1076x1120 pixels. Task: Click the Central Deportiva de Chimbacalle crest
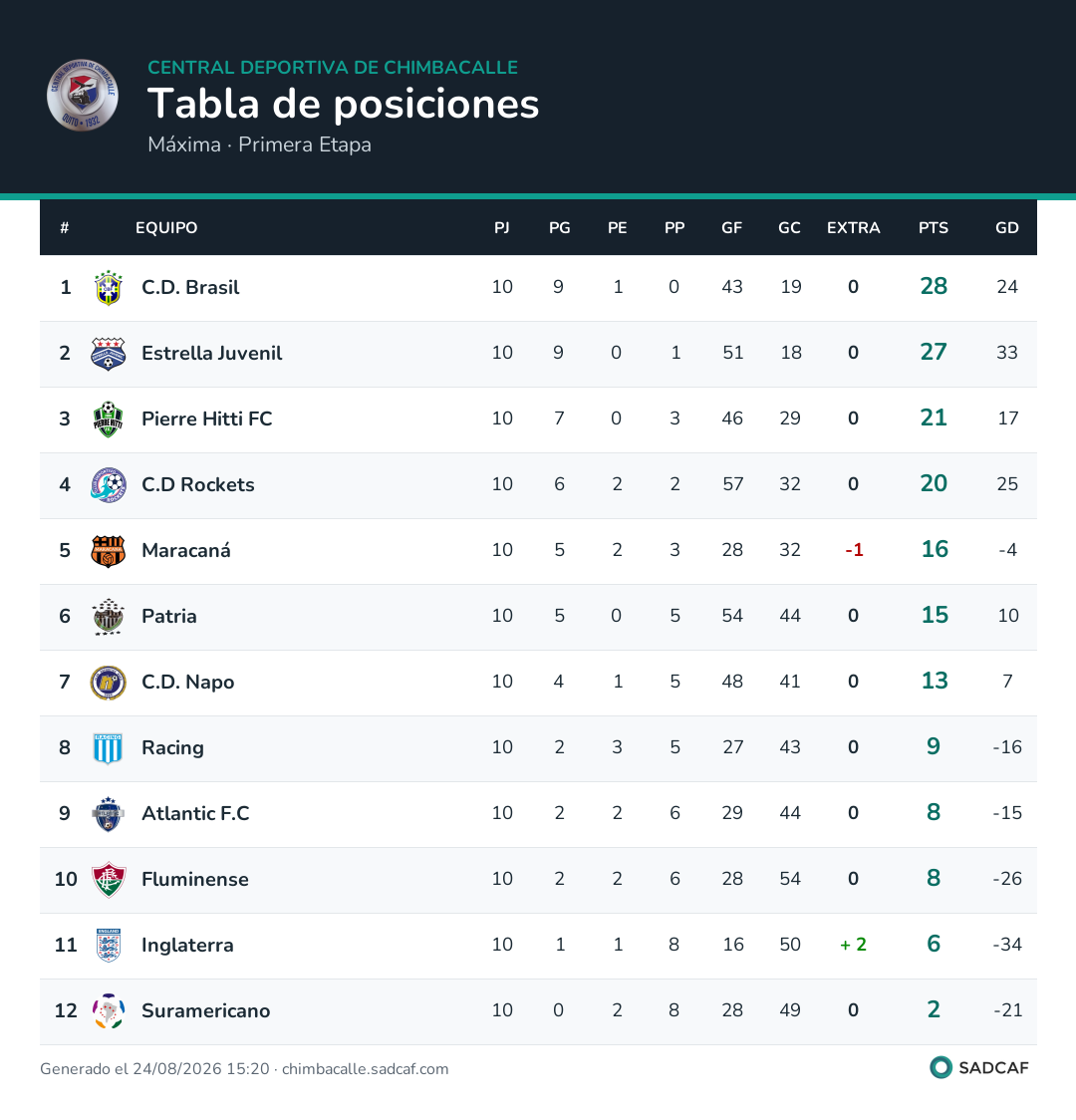[83, 95]
